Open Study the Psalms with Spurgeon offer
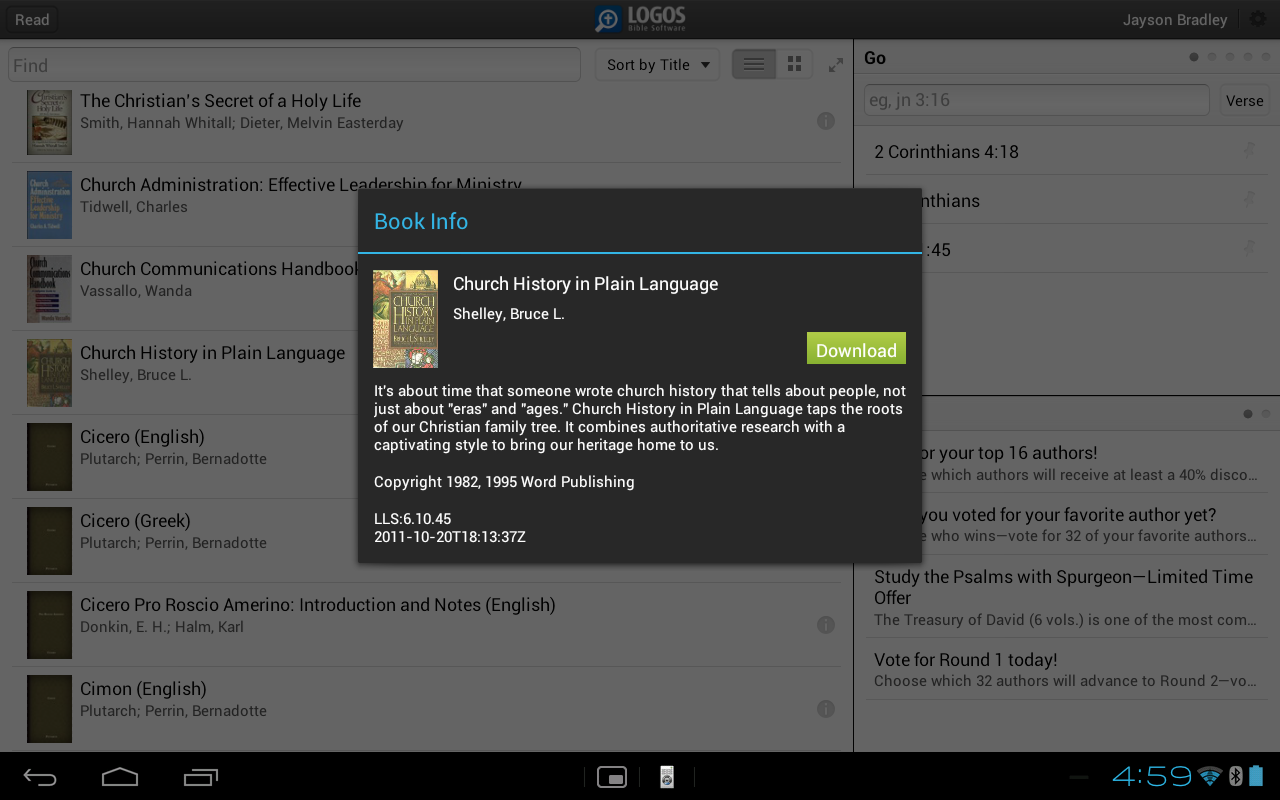1280x800 pixels. (1062, 597)
